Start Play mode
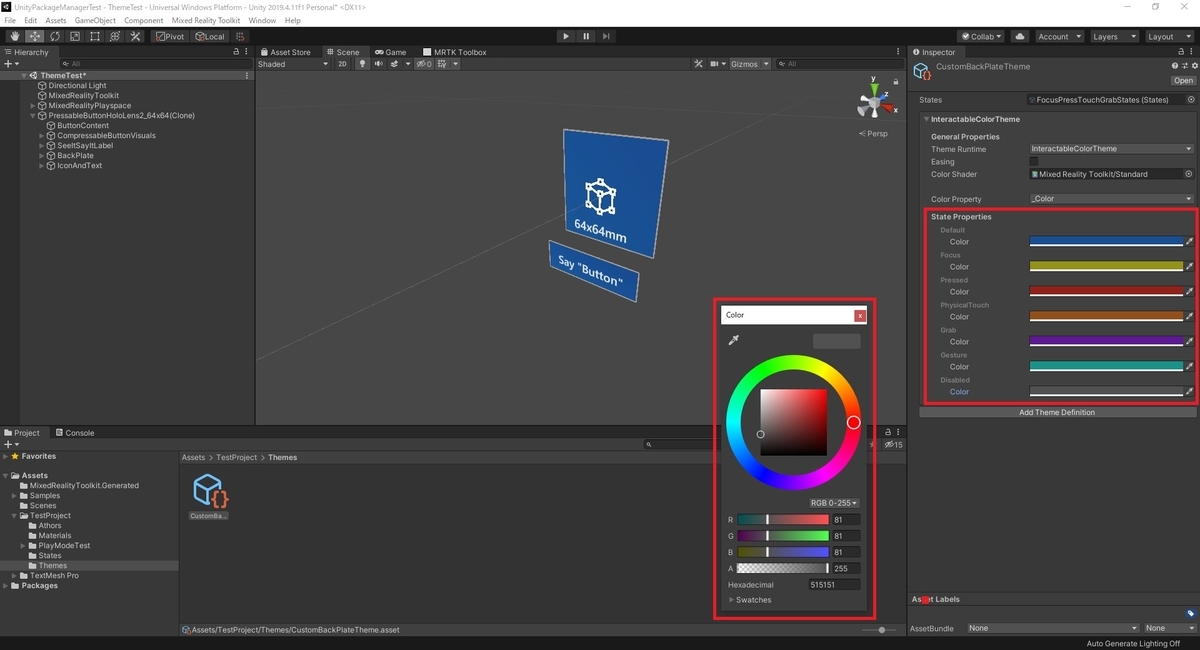Viewport: 1200px width, 650px height. [566, 36]
